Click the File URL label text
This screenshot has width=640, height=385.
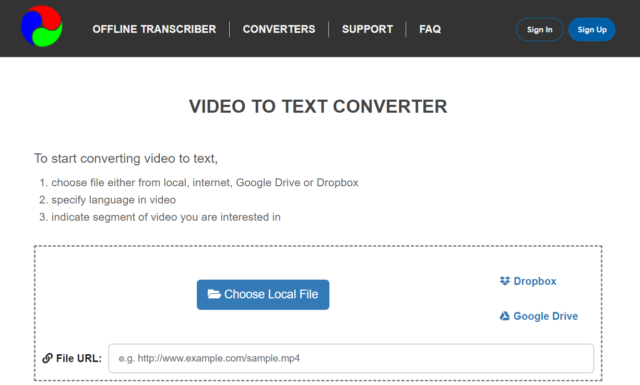pos(79,358)
